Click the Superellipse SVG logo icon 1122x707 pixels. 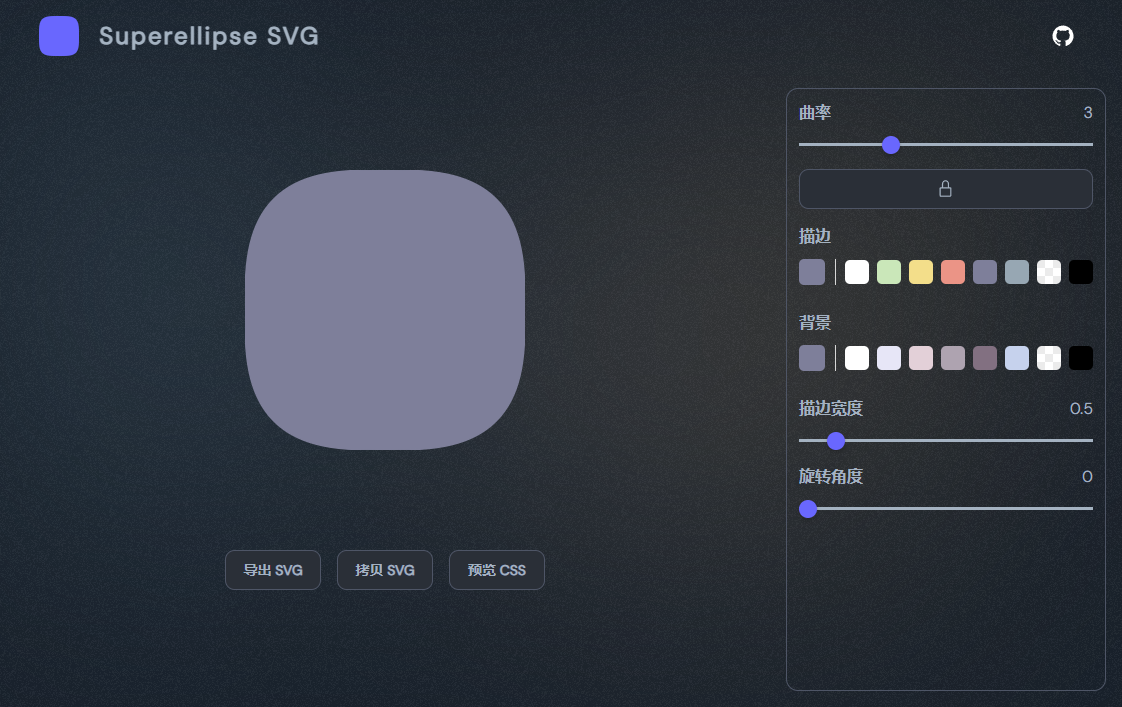pos(59,36)
